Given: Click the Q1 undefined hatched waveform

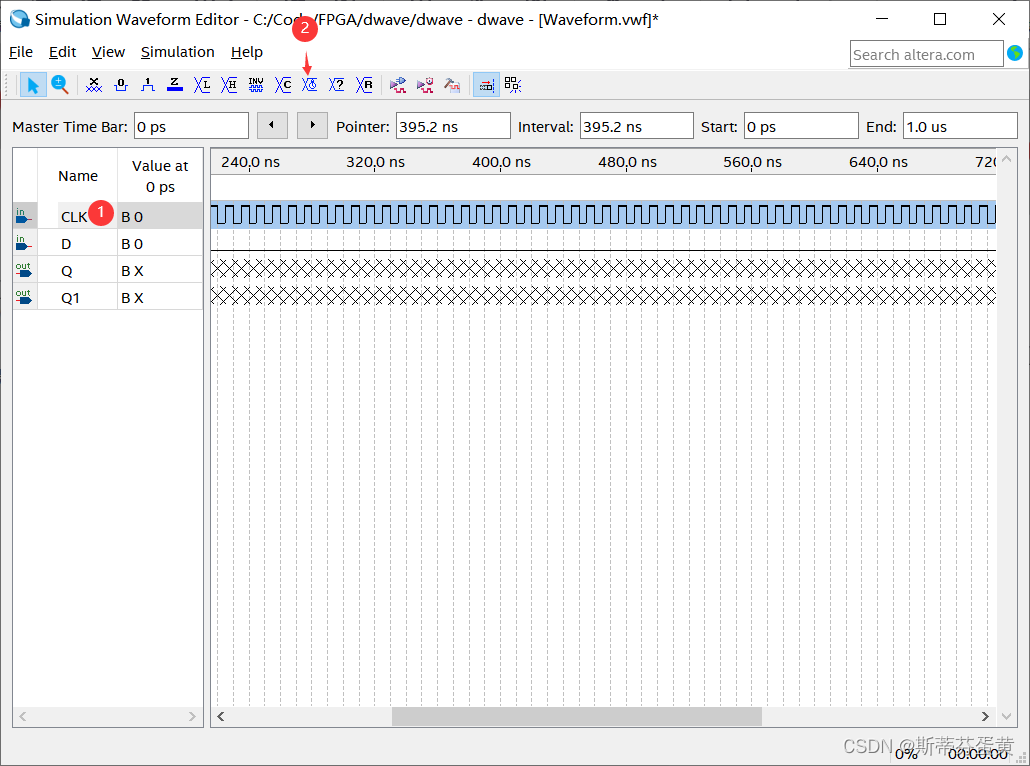Looking at the screenshot, I should tap(603, 295).
